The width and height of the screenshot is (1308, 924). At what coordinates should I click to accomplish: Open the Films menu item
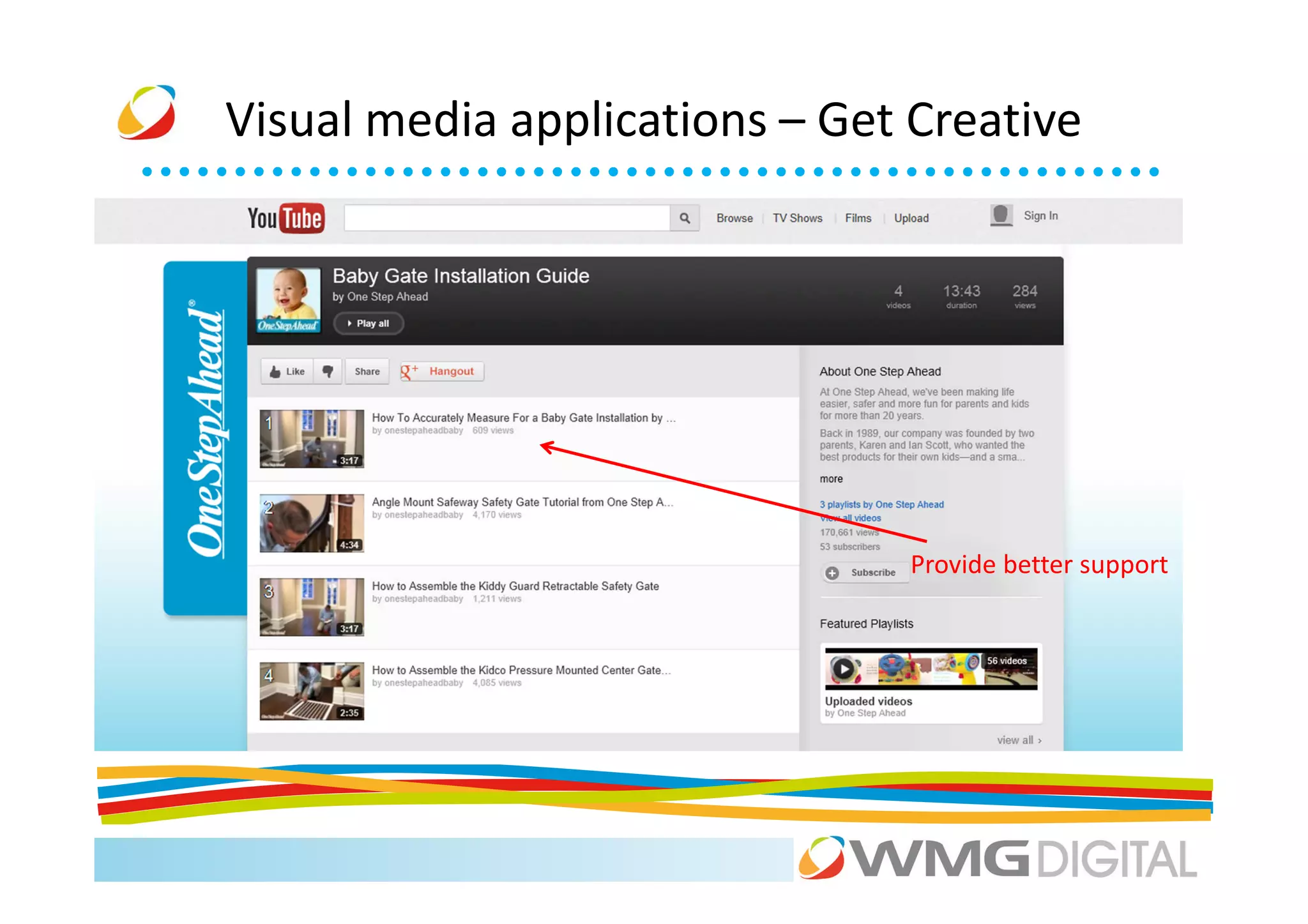pos(858,218)
